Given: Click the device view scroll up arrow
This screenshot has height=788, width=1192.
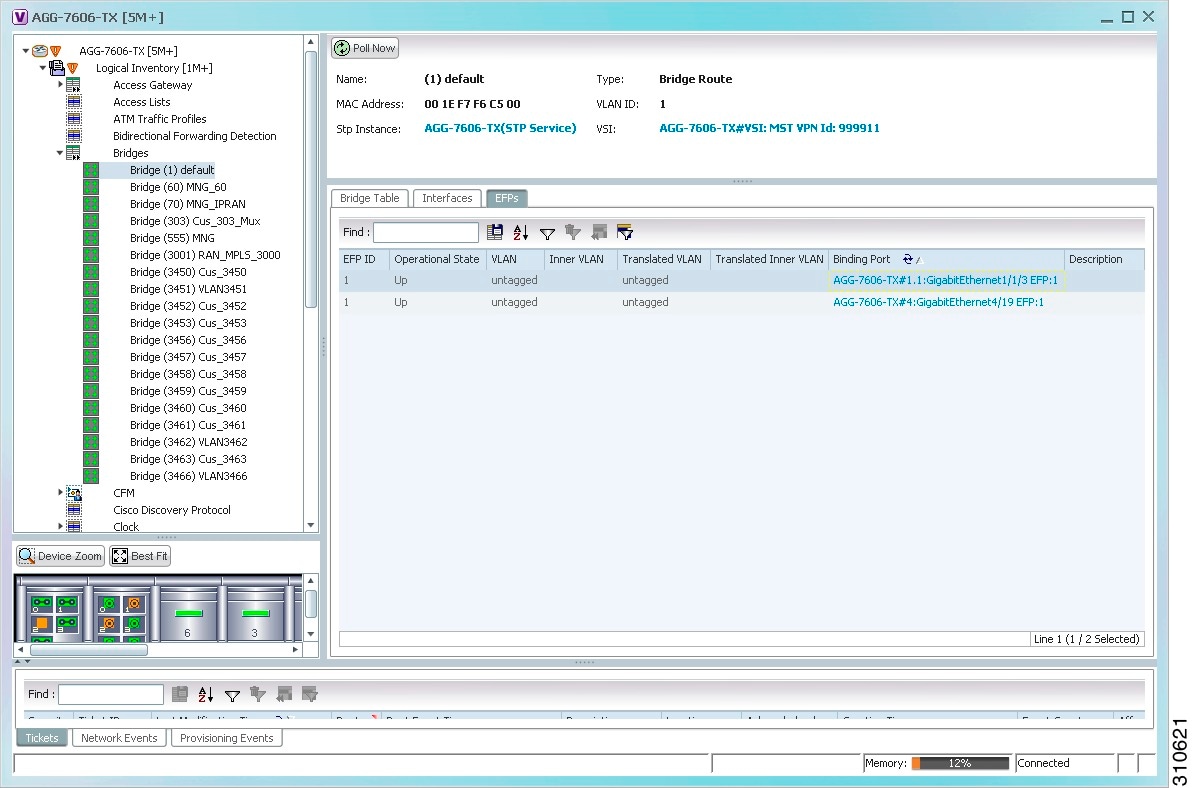Looking at the screenshot, I should 310,581.
